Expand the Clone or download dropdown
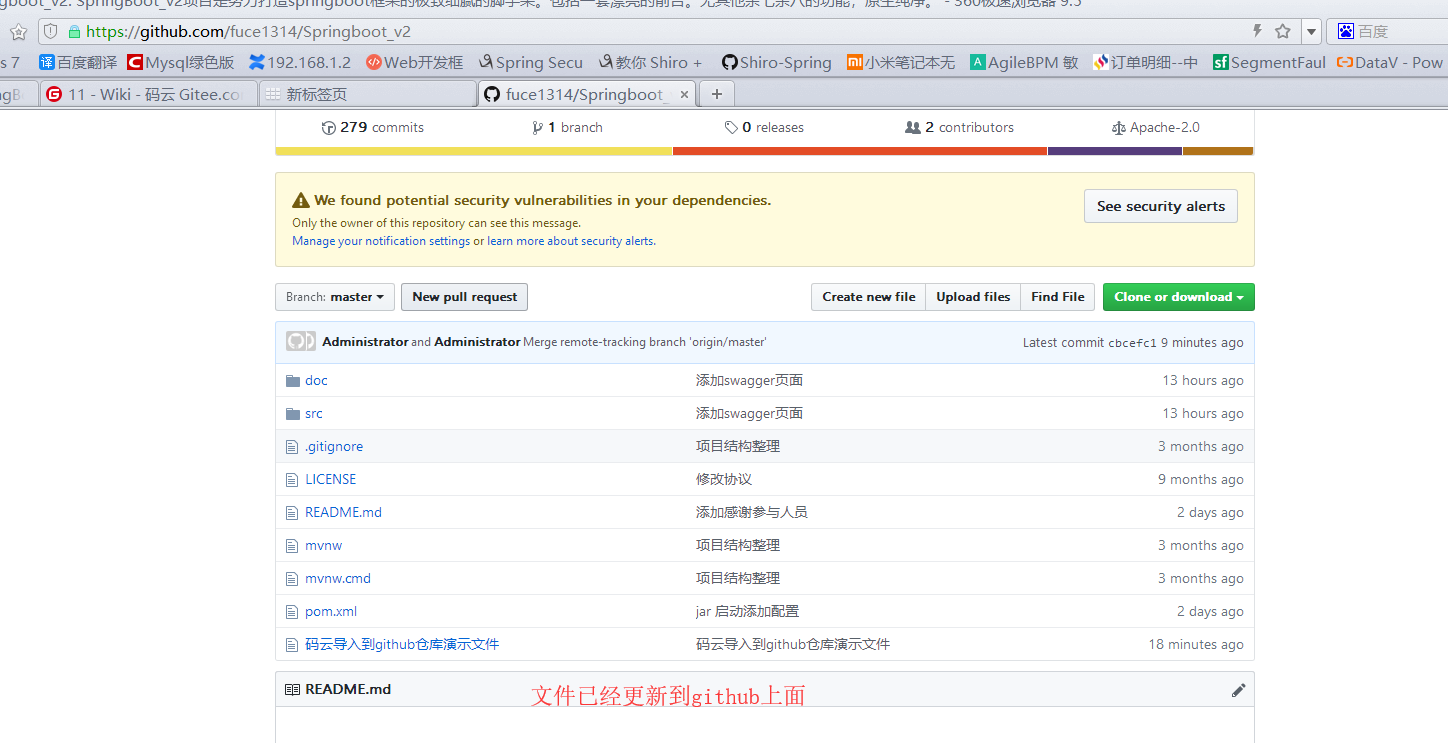 [x=1179, y=297]
